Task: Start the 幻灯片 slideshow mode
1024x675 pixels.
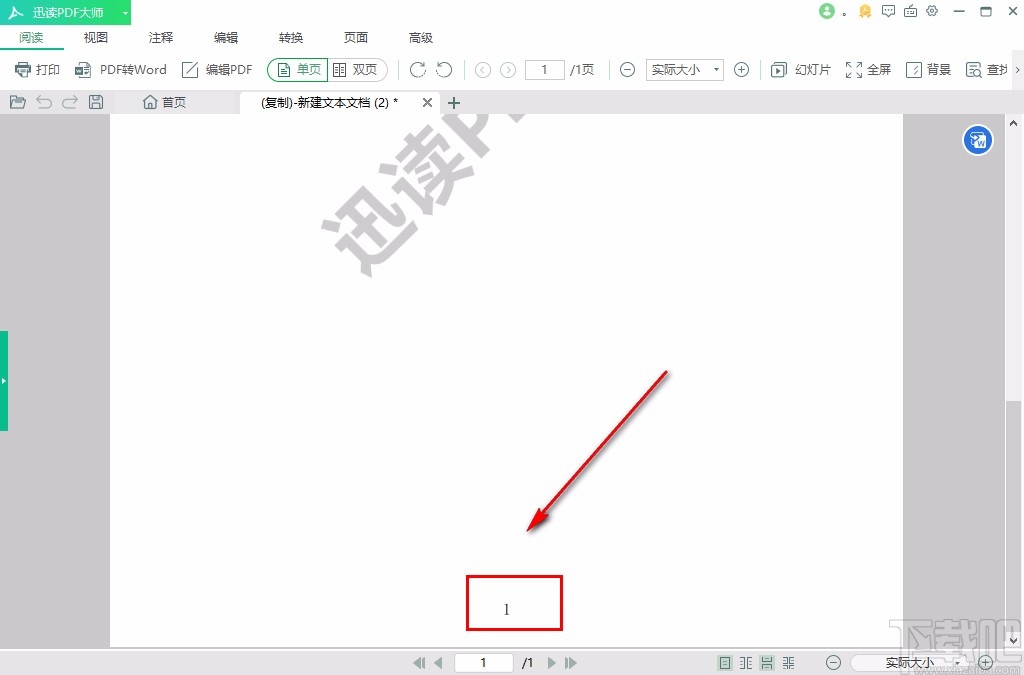Action: [x=802, y=69]
